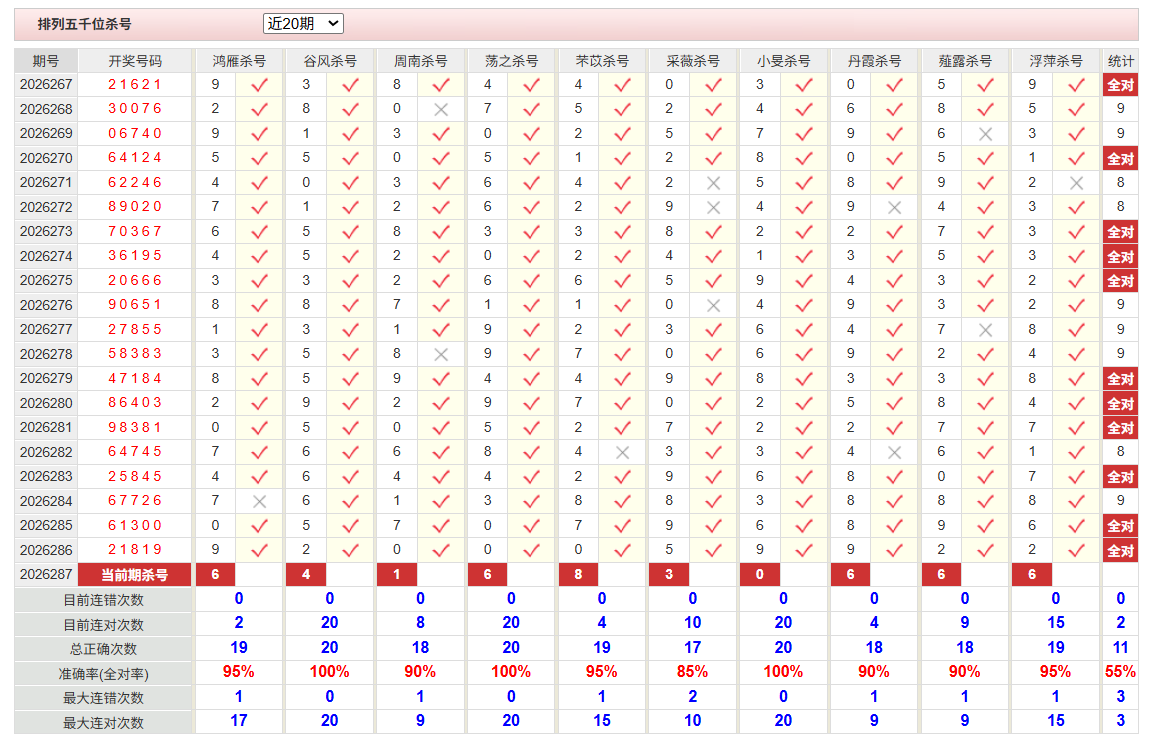
Task: Click the red 当前期杀号 label
Action: pos(135,575)
